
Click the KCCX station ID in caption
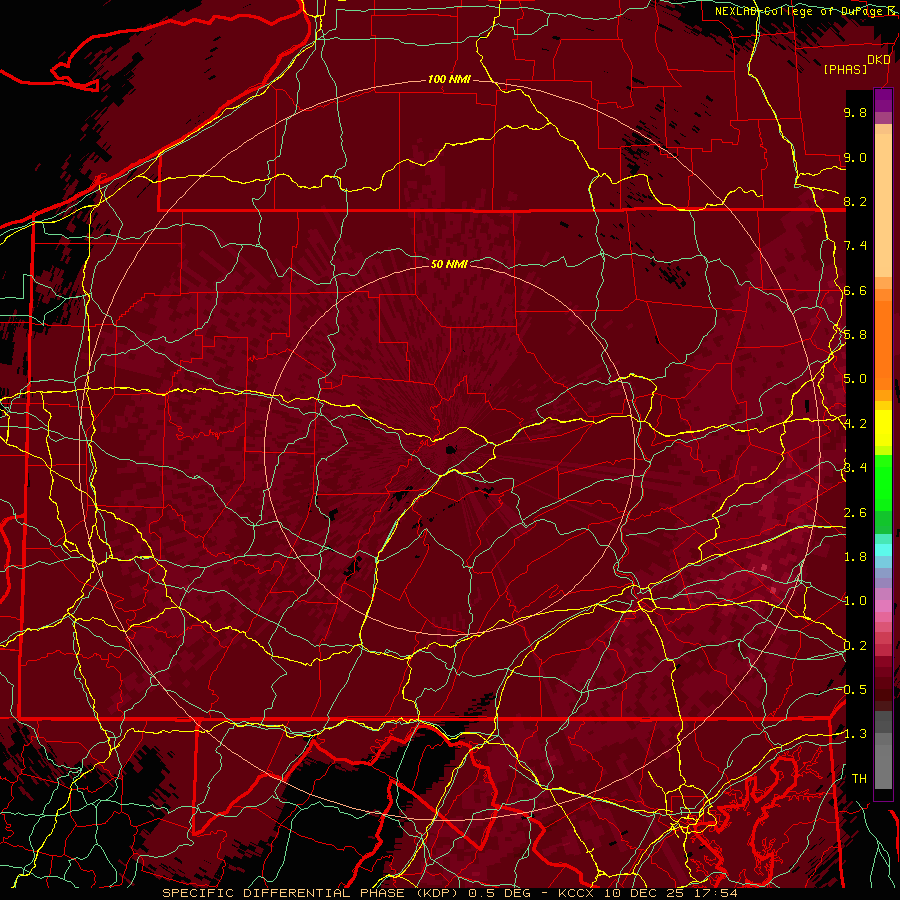[x=577, y=893]
